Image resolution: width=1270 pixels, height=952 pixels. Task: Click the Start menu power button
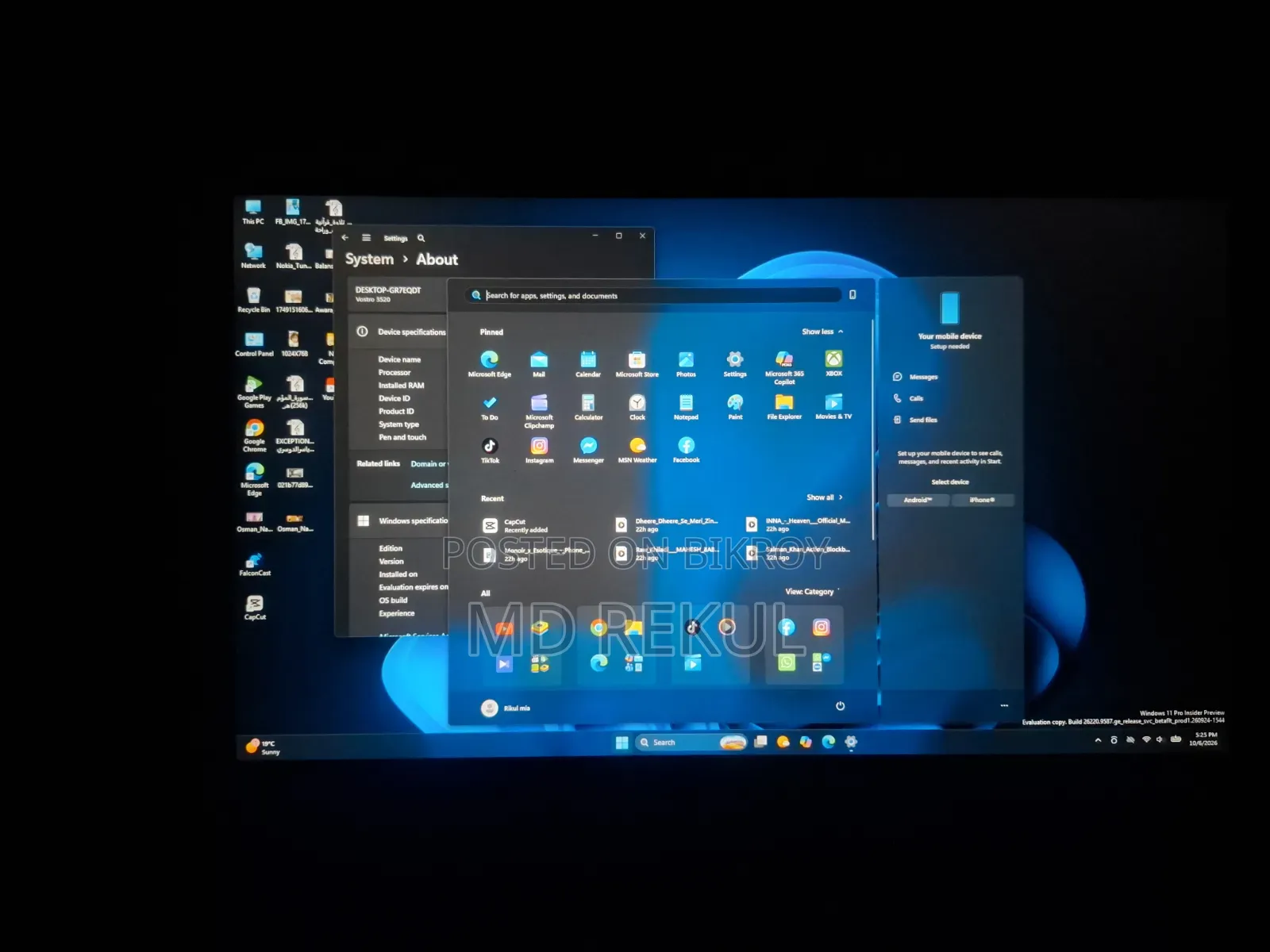tap(840, 706)
